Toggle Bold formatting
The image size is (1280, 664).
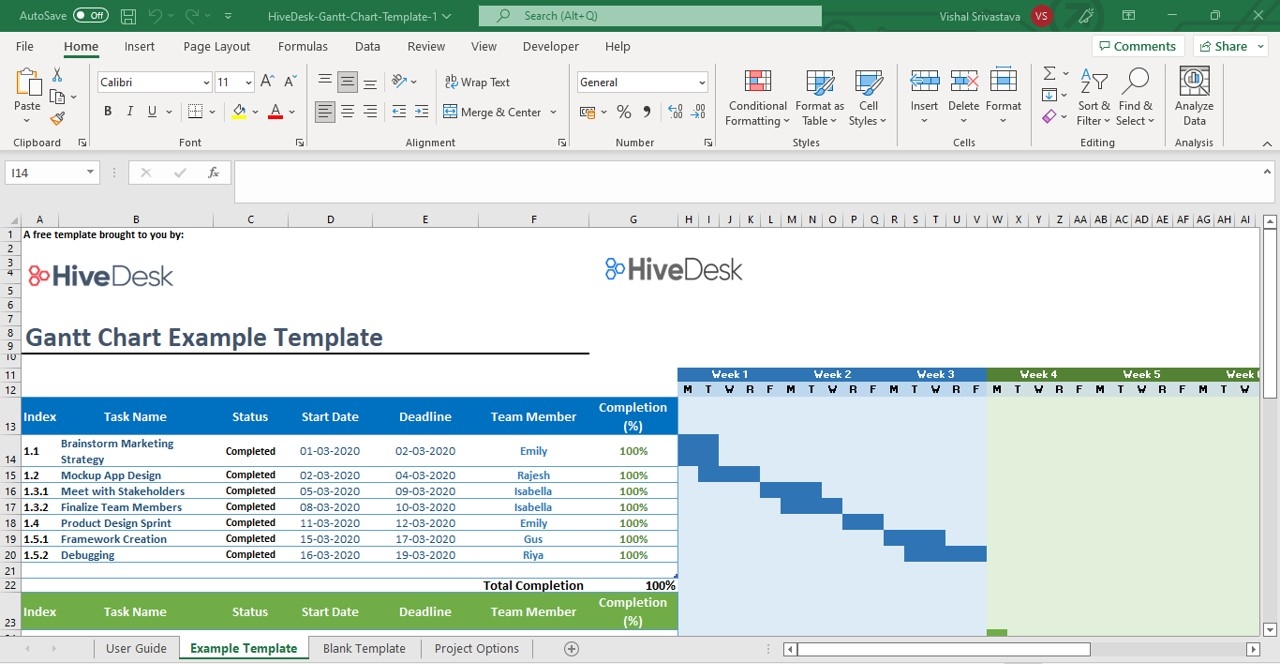point(107,111)
